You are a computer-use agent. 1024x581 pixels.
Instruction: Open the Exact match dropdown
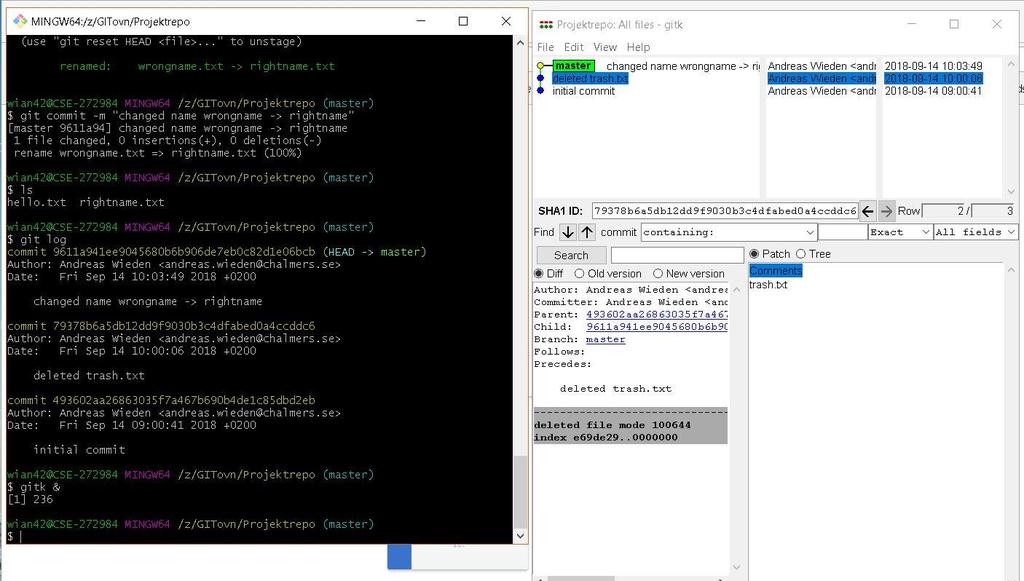click(899, 232)
